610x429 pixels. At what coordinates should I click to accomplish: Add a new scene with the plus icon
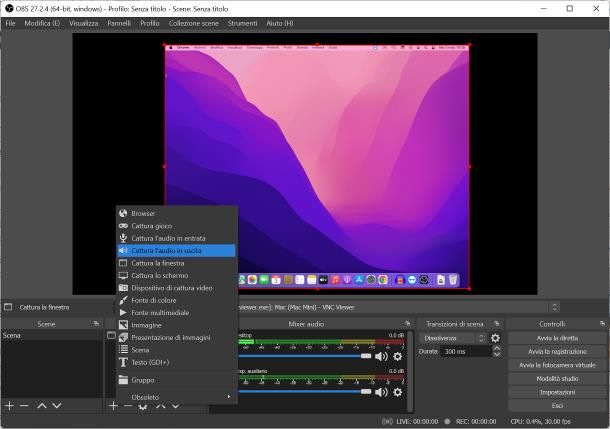[9, 406]
